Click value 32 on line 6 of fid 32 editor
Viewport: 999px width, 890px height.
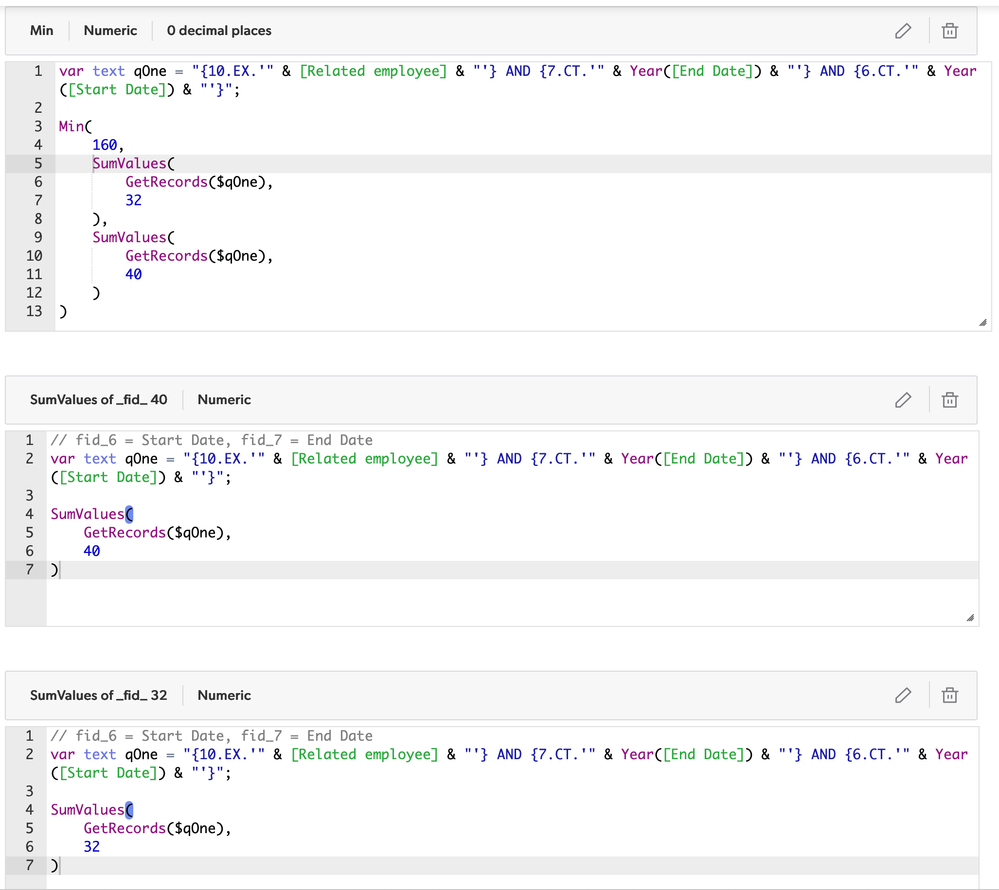coord(92,847)
